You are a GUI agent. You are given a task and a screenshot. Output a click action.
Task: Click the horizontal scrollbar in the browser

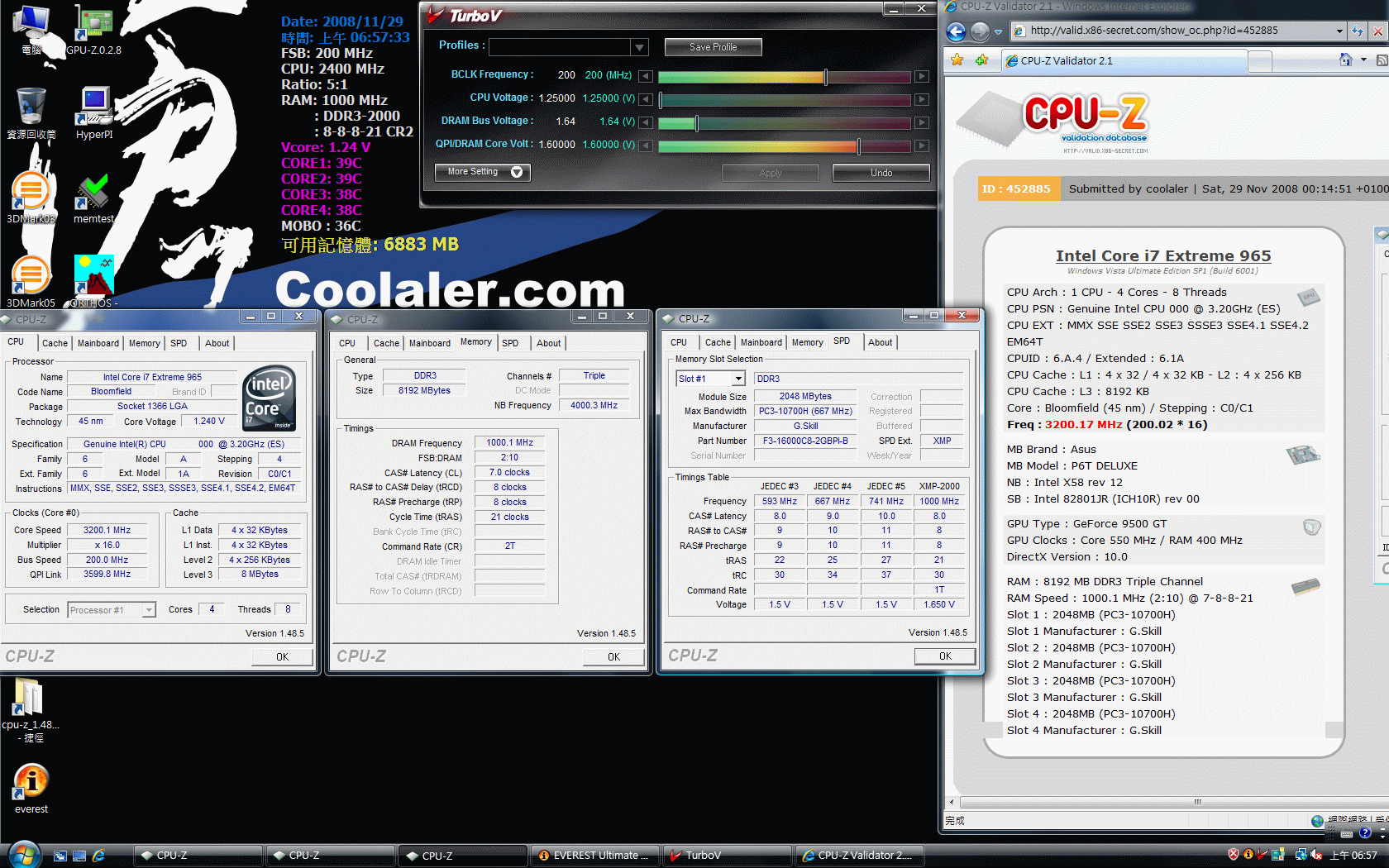1165,802
